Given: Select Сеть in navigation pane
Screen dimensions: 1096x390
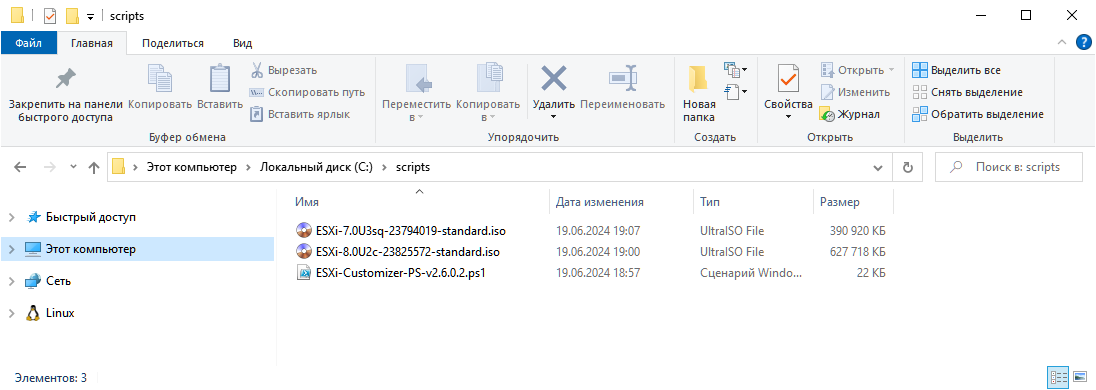Looking at the screenshot, I should [x=58, y=281].
